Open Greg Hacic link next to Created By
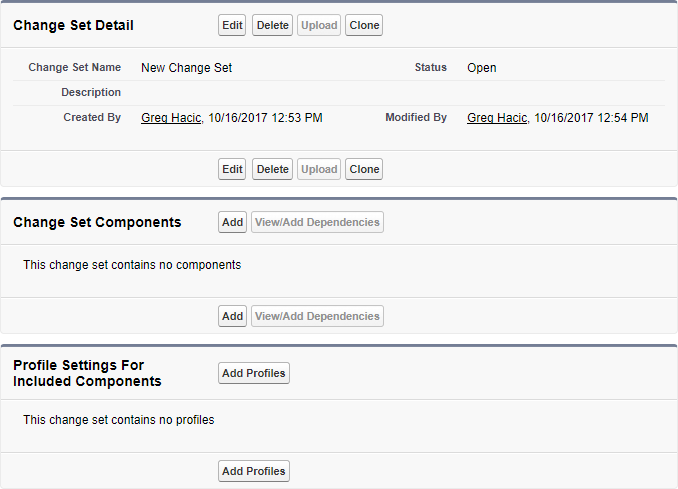This screenshot has height=489, width=678. (x=171, y=118)
